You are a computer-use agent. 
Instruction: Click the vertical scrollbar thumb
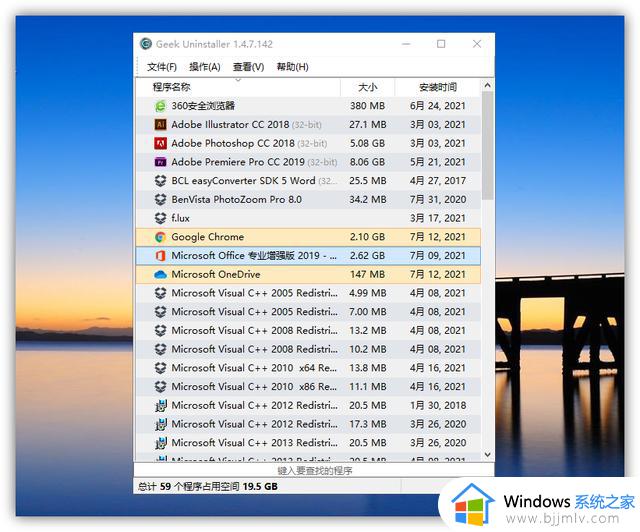pyautogui.click(x=487, y=146)
